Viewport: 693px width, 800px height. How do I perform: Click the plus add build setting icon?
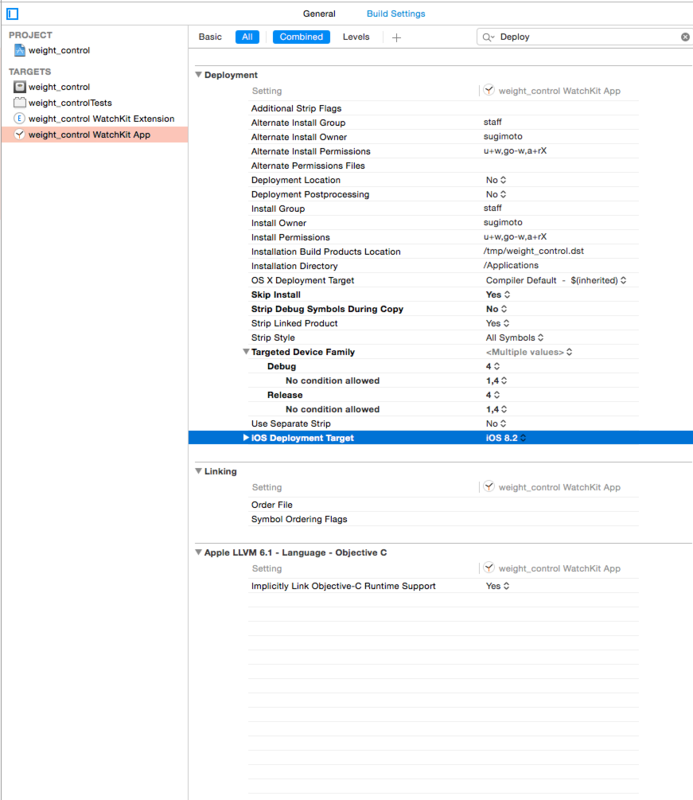coord(397,37)
